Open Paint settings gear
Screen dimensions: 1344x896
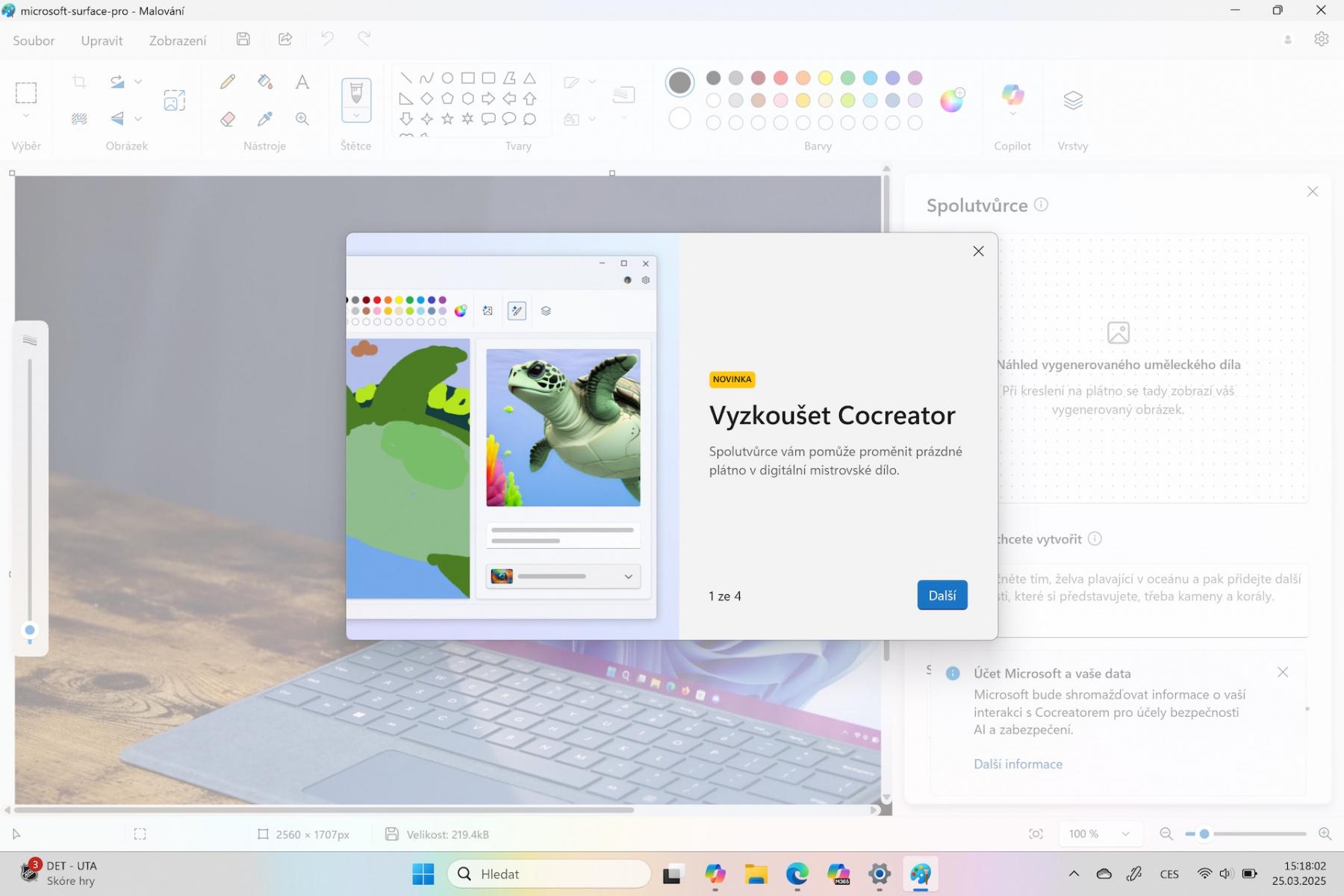(1322, 39)
